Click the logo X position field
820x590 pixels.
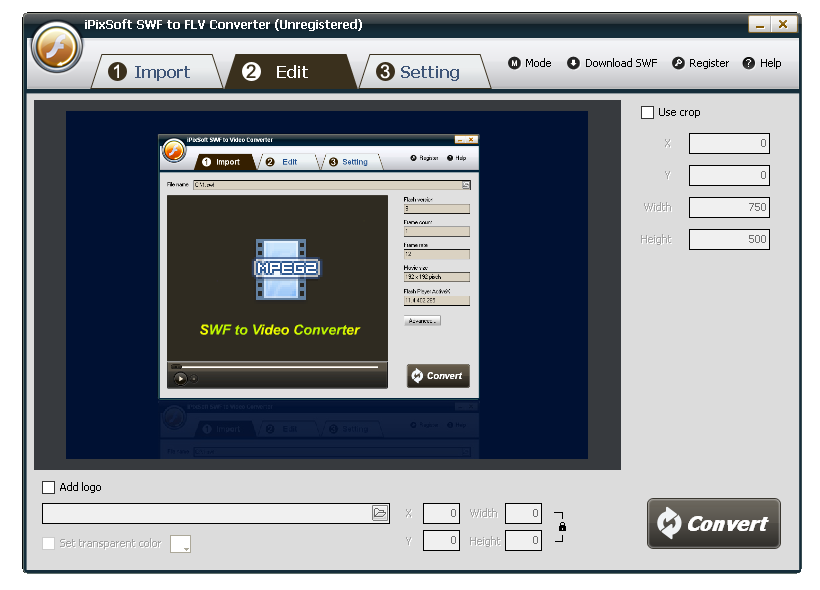(x=441, y=513)
